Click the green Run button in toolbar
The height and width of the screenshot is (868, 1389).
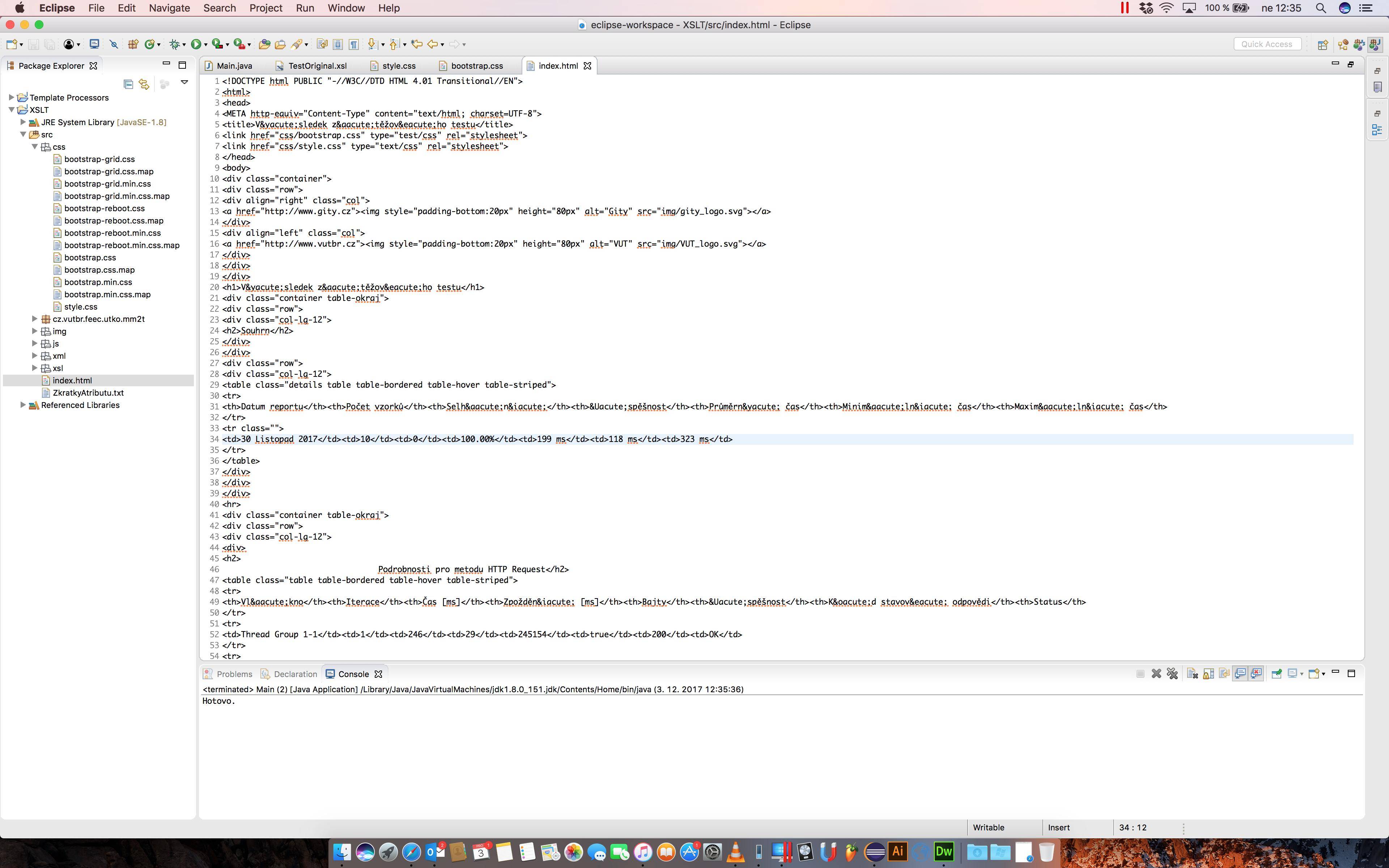[x=196, y=44]
